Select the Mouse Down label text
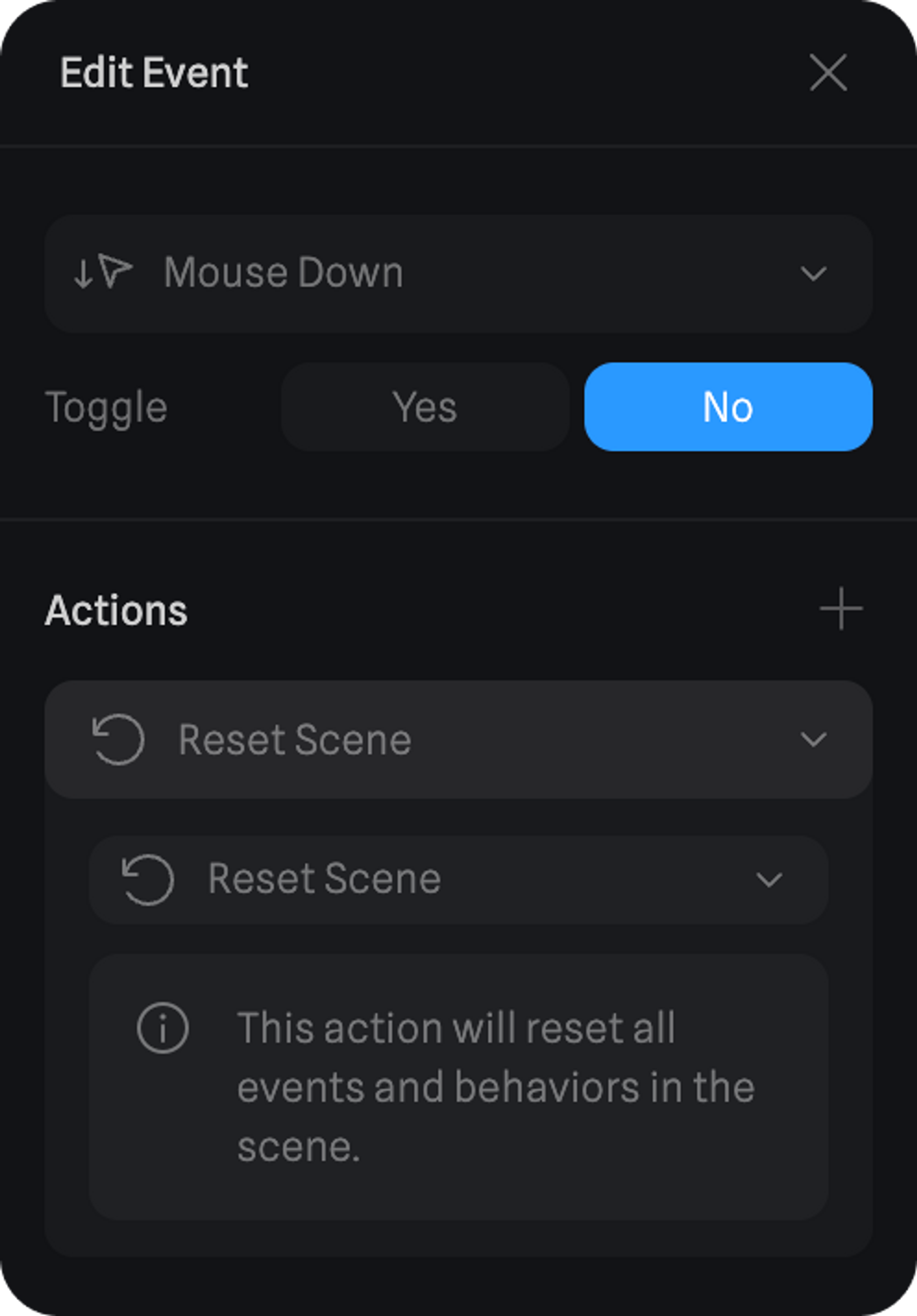The height and width of the screenshot is (1316, 917). (283, 272)
